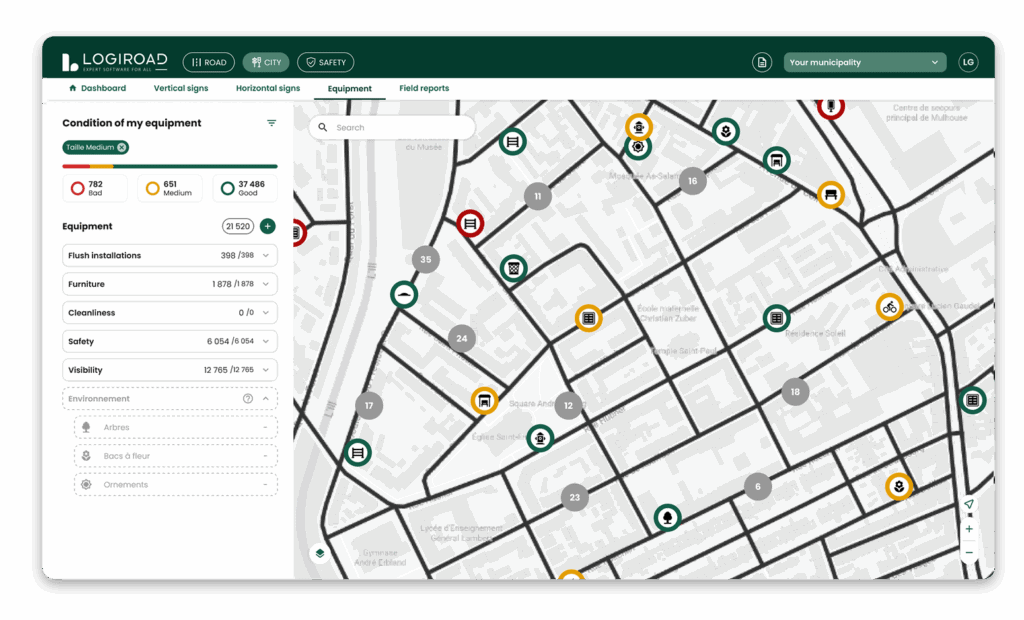Viewport: 1024px width, 620px height.
Task: Collapse the Environnement section
Action: tap(266, 399)
